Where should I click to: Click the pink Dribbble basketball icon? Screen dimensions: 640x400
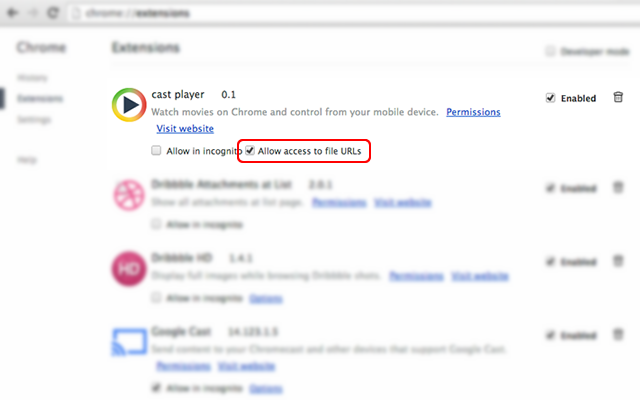[129, 195]
